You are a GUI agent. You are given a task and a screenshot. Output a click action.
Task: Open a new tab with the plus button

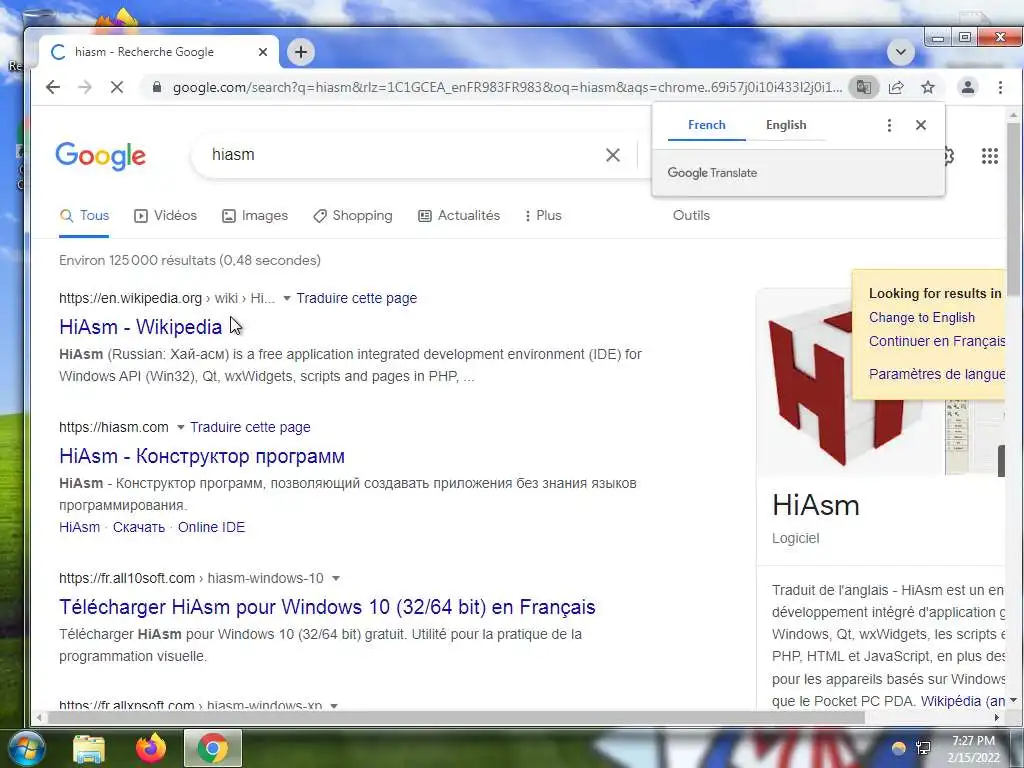pyautogui.click(x=301, y=52)
